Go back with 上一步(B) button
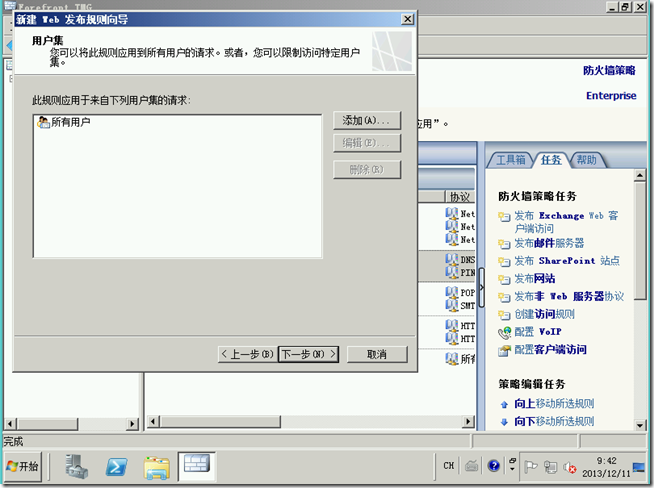Screen dimensions: 654x488 click(248, 354)
